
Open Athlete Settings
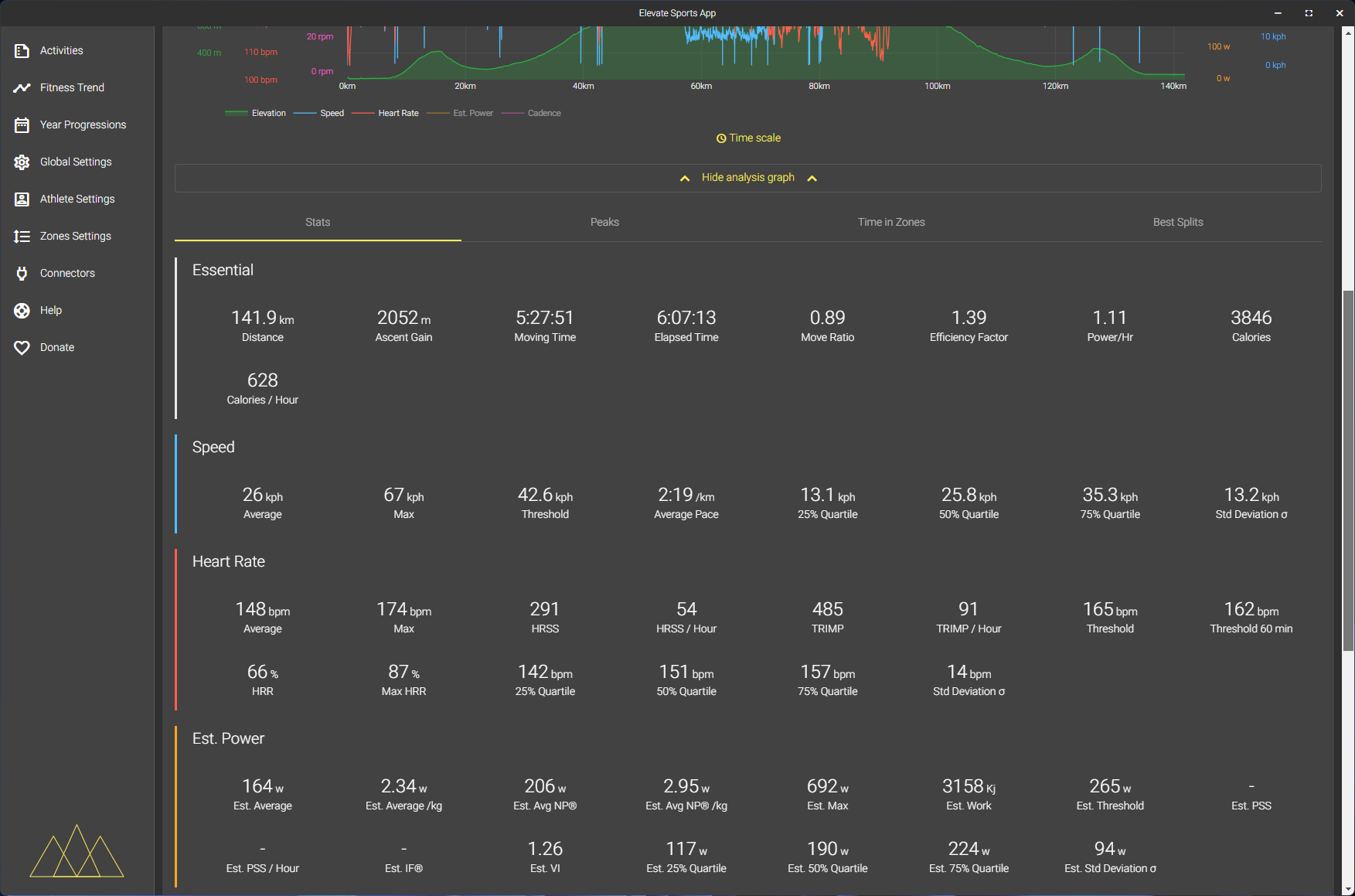coord(77,199)
